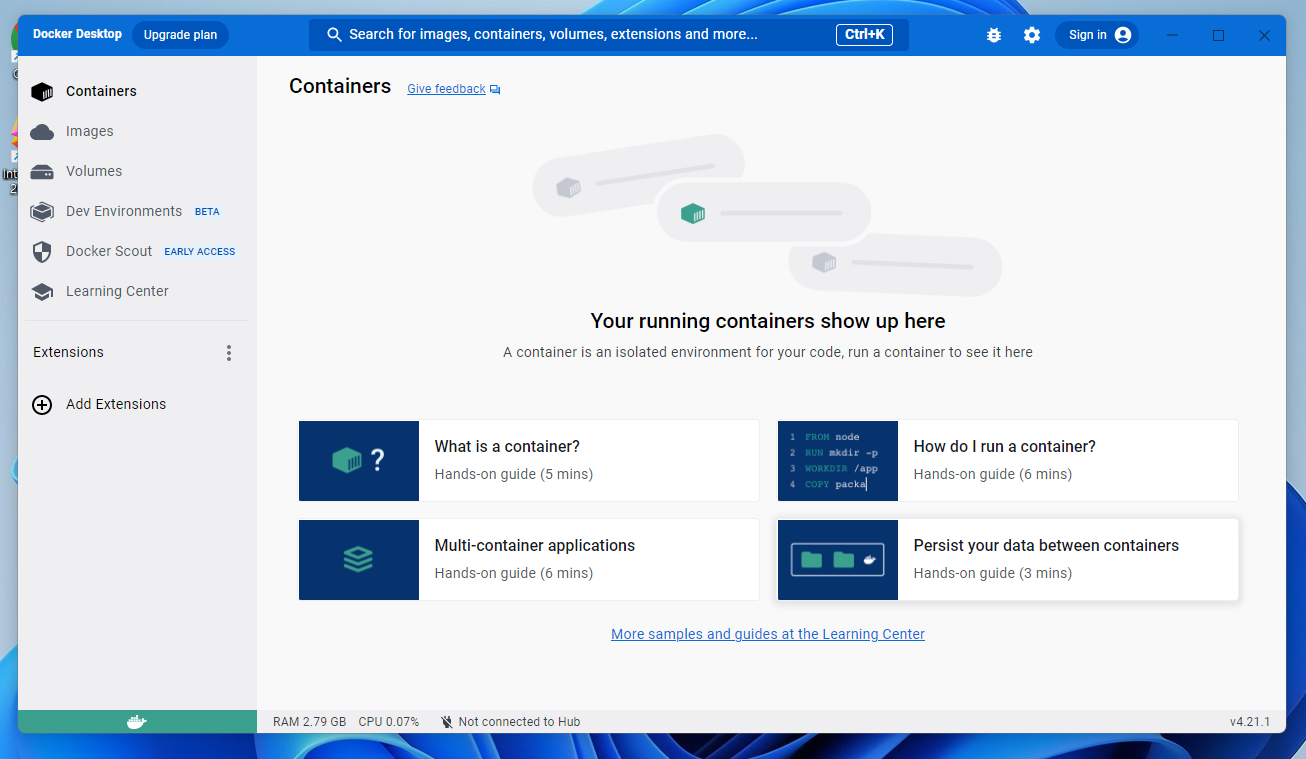Open troubleshoot bug icon in header
This screenshot has height=759, width=1306.
pos(993,35)
